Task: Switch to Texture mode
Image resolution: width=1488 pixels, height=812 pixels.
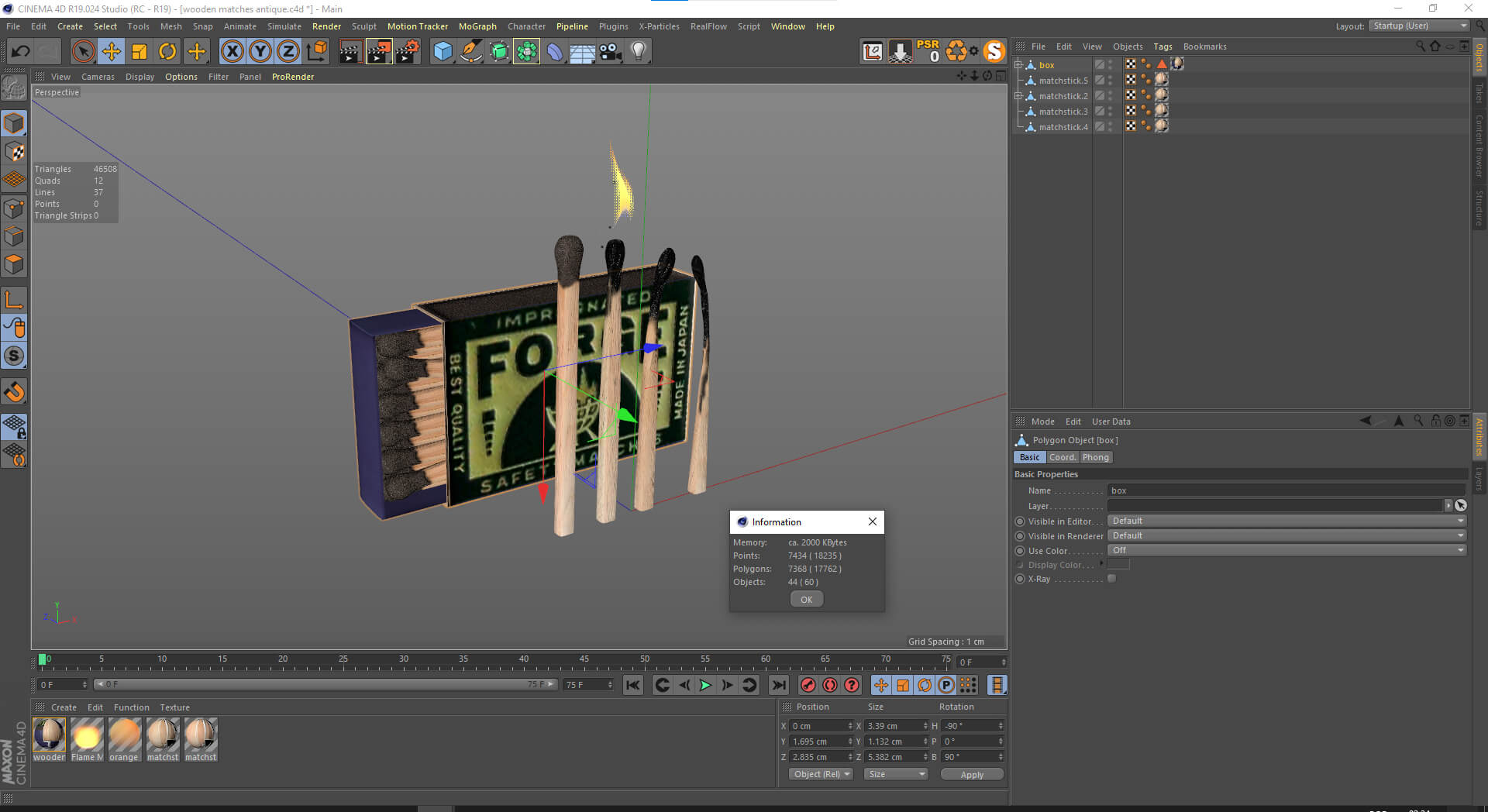Action: (14, 152)
